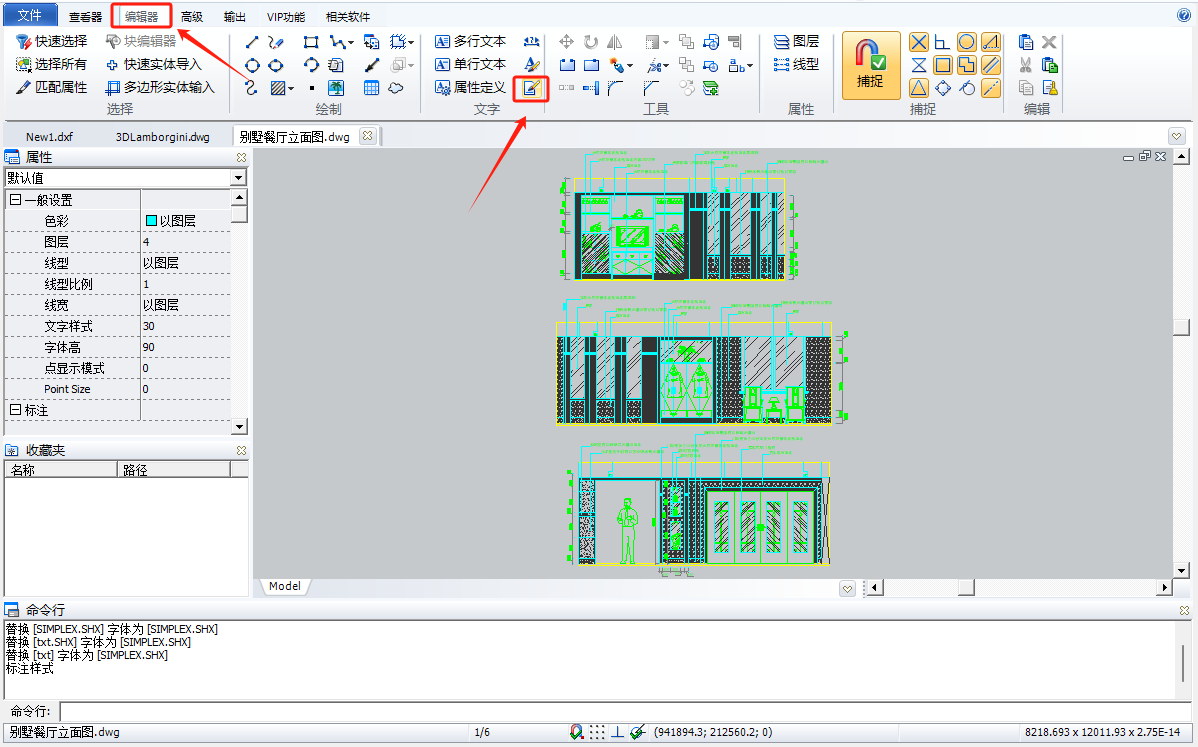Viewport: 1198px width, 747px height.
Task: Open the 图层 layers manager
Action: point(796,42)
